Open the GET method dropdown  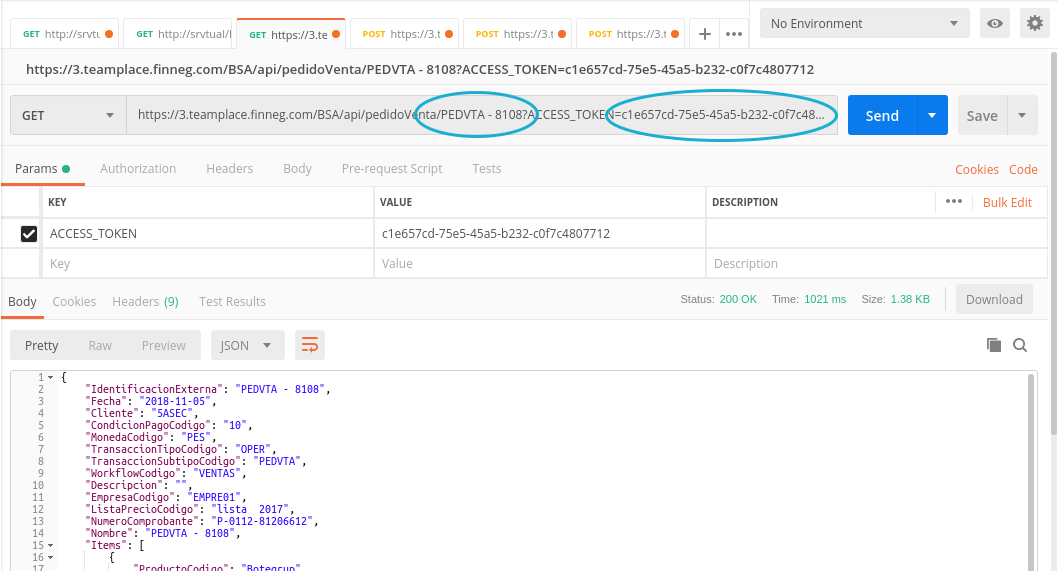[x=68, y=115]
